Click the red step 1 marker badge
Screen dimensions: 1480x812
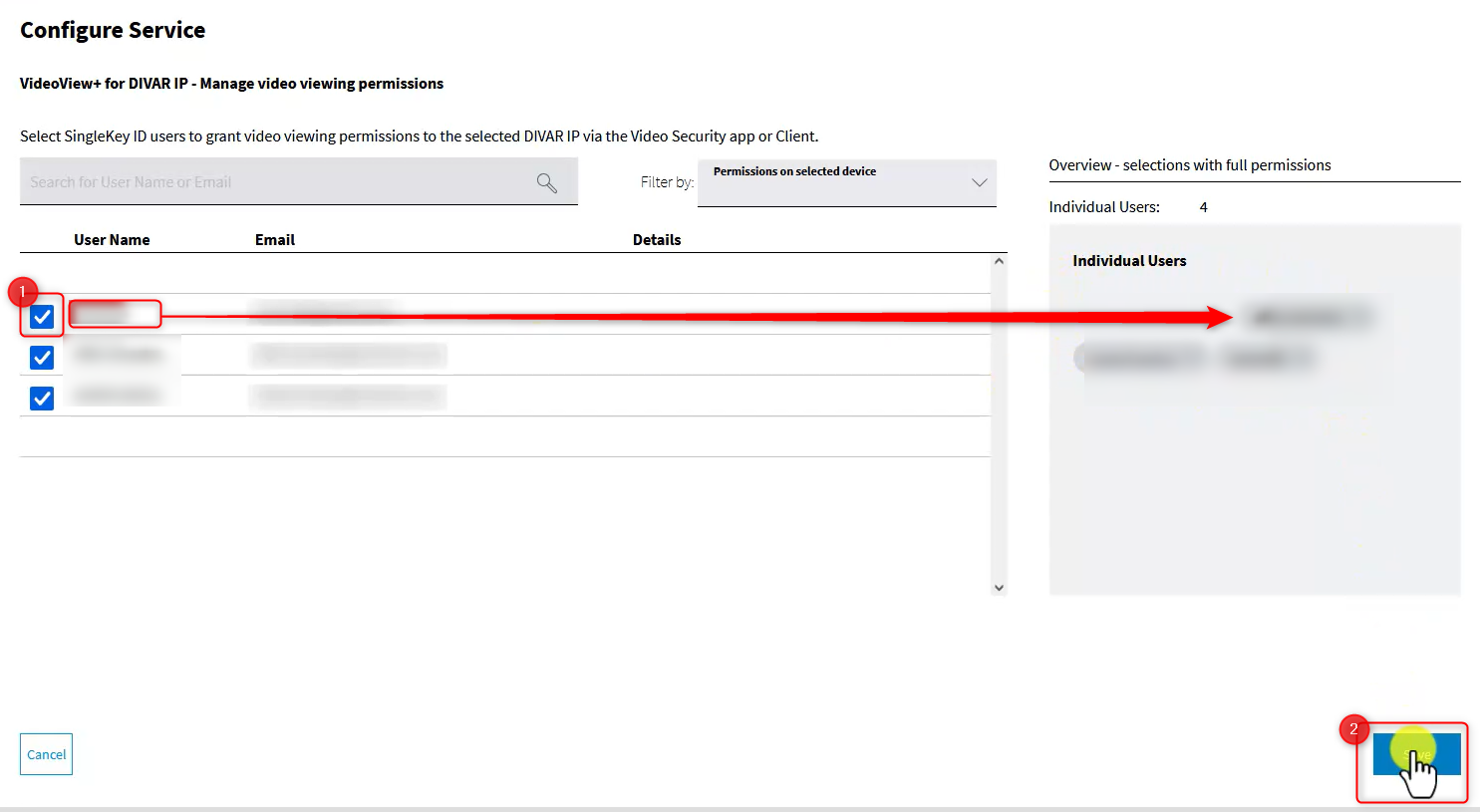click(21, 292)
